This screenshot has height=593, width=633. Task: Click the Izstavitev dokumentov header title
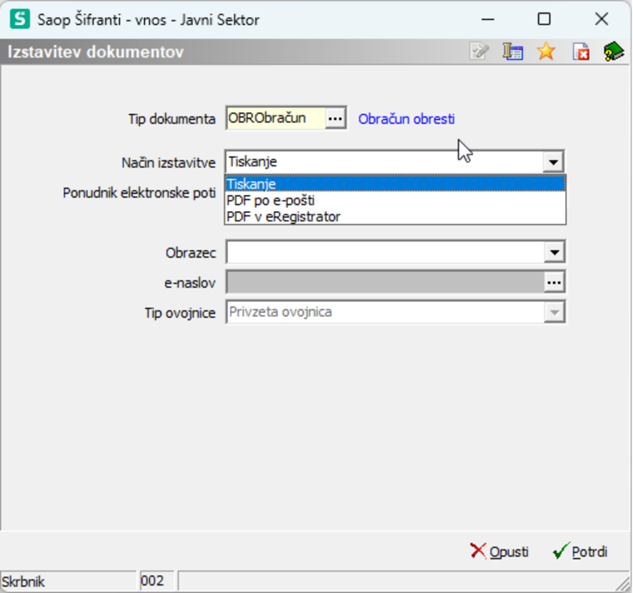96,52
